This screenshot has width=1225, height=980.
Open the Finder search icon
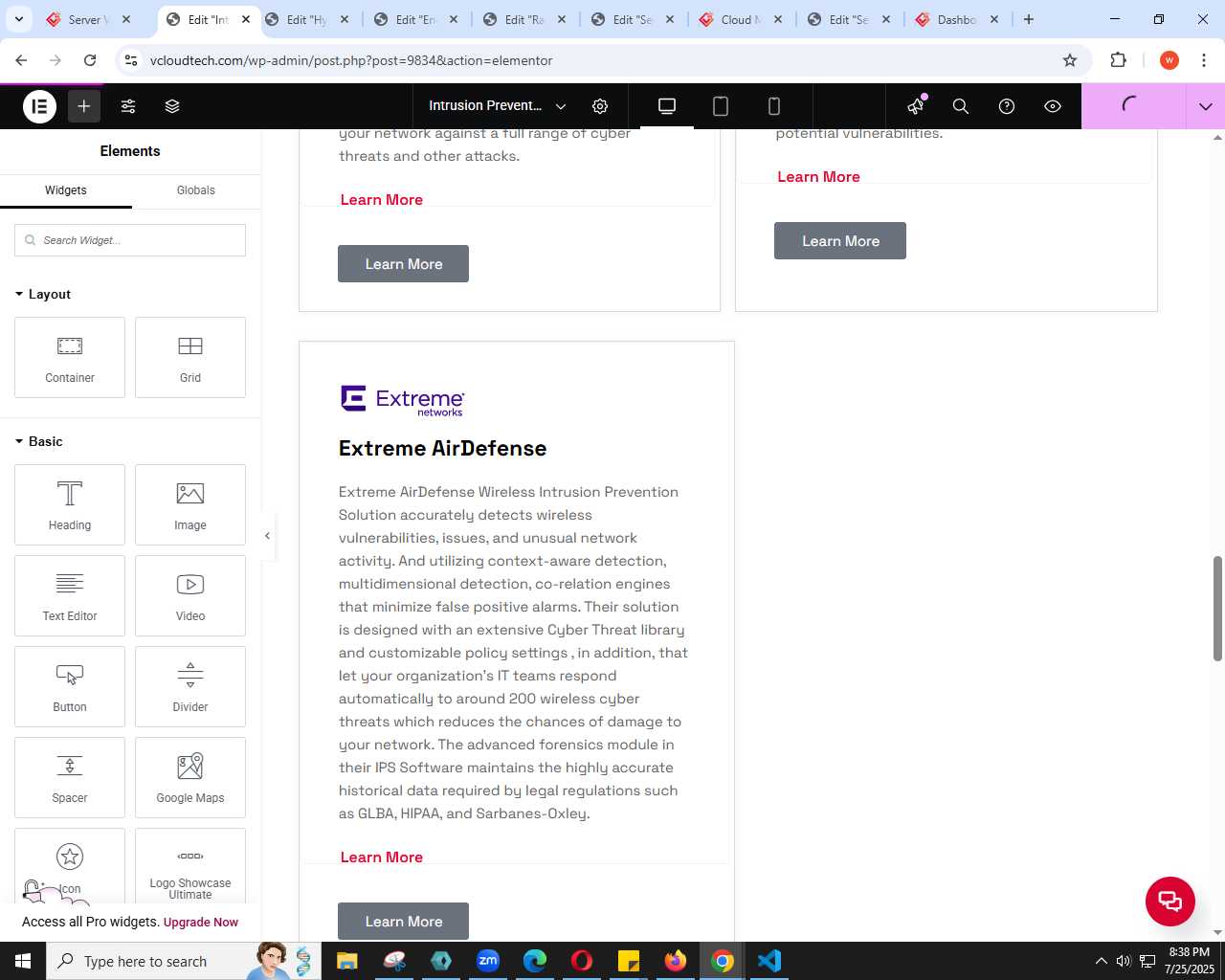tap(961, 106)
